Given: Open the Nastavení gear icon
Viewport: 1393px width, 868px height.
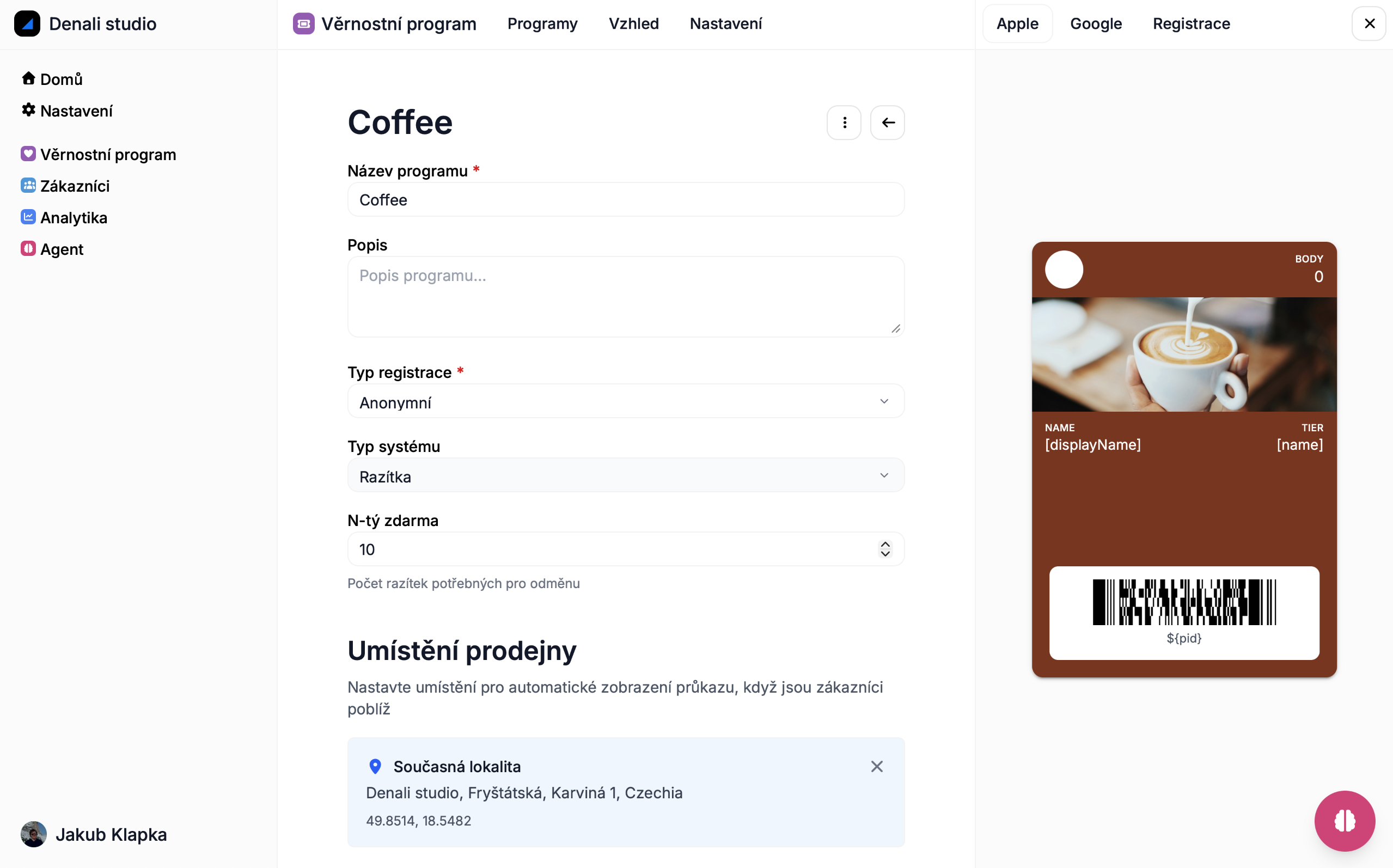Looking at the screenshot, I should pyautogui.click(x=28, y=109).
